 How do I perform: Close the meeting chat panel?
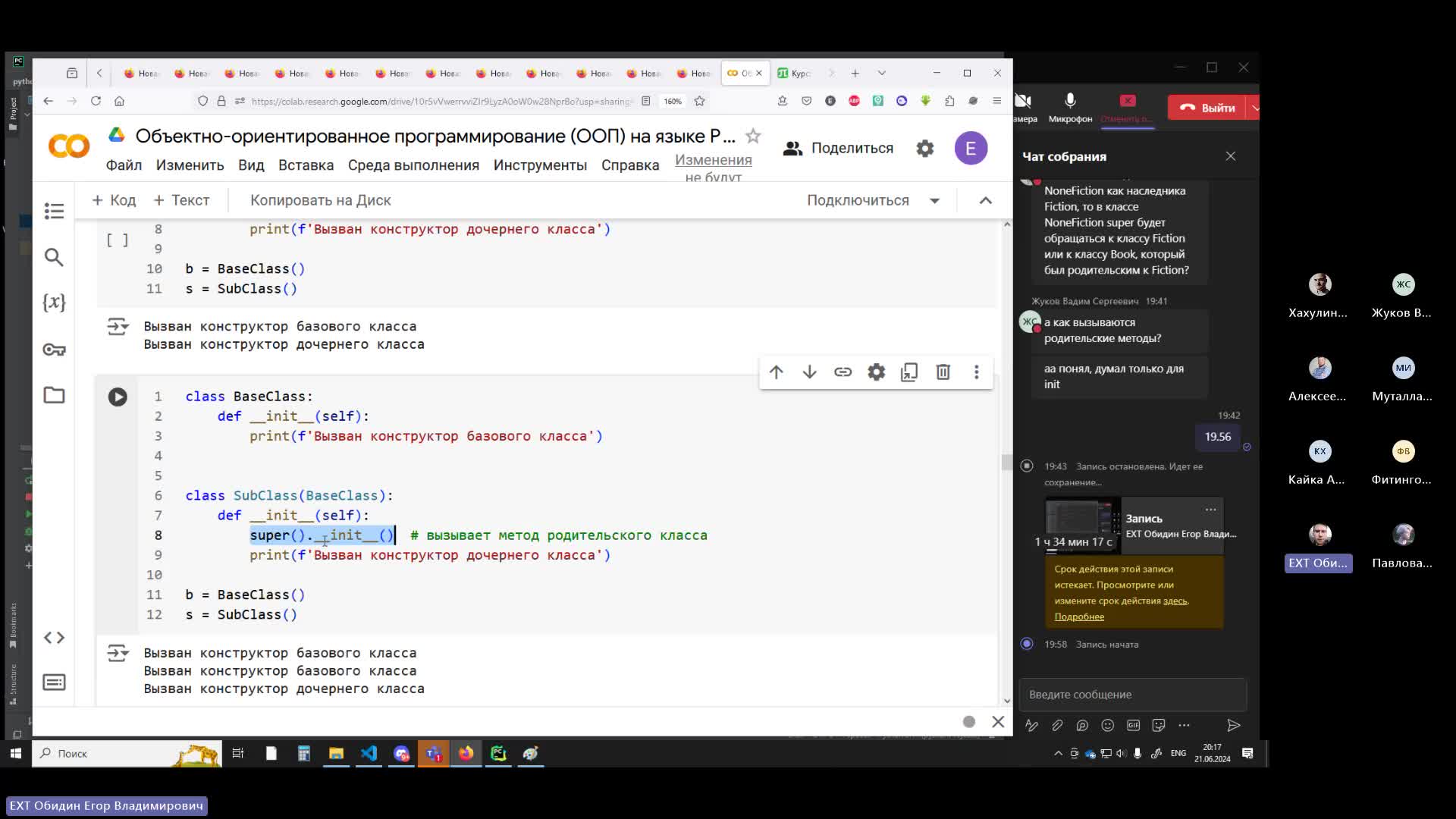pos(1230,156)
